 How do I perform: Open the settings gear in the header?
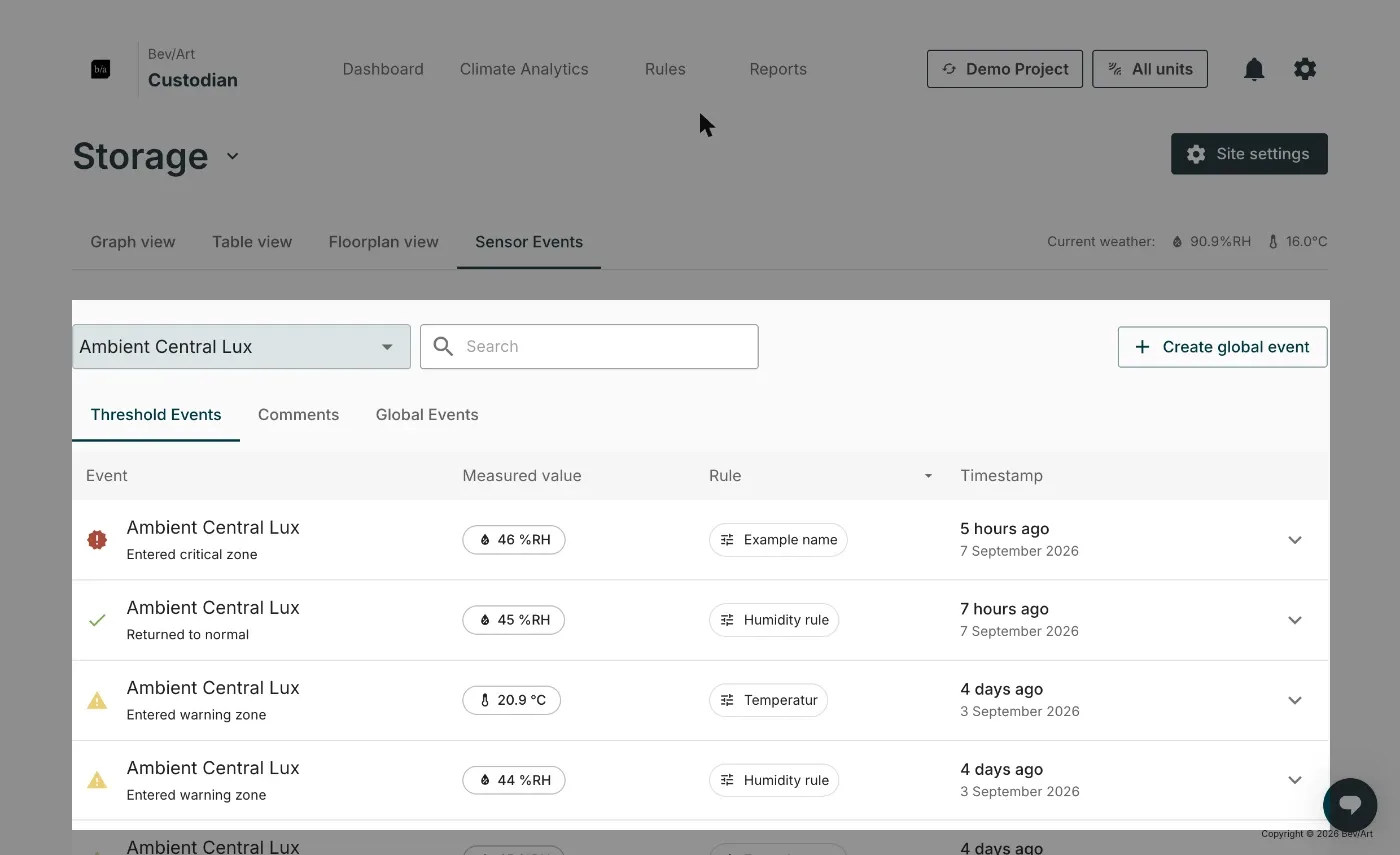[x=1305, y=69]
